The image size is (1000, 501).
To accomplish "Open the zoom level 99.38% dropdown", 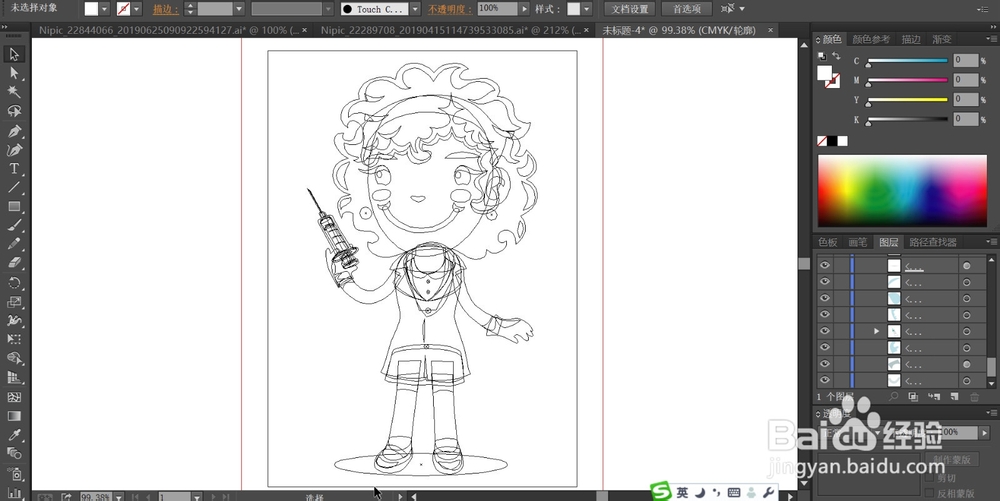I will (119, 497).
